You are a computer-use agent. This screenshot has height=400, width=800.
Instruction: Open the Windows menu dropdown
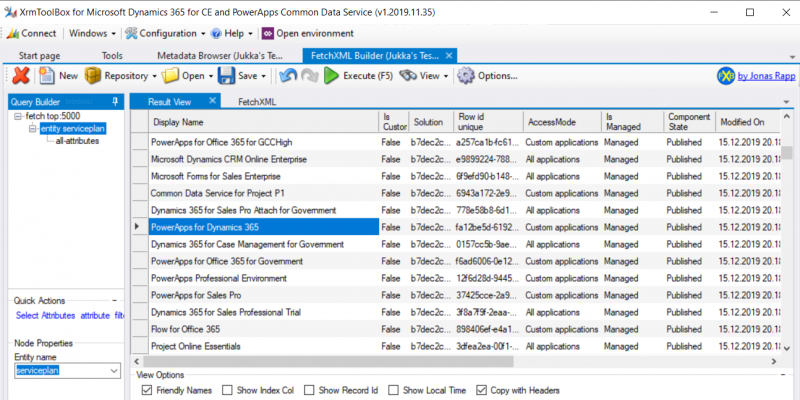tap(92, 33)
